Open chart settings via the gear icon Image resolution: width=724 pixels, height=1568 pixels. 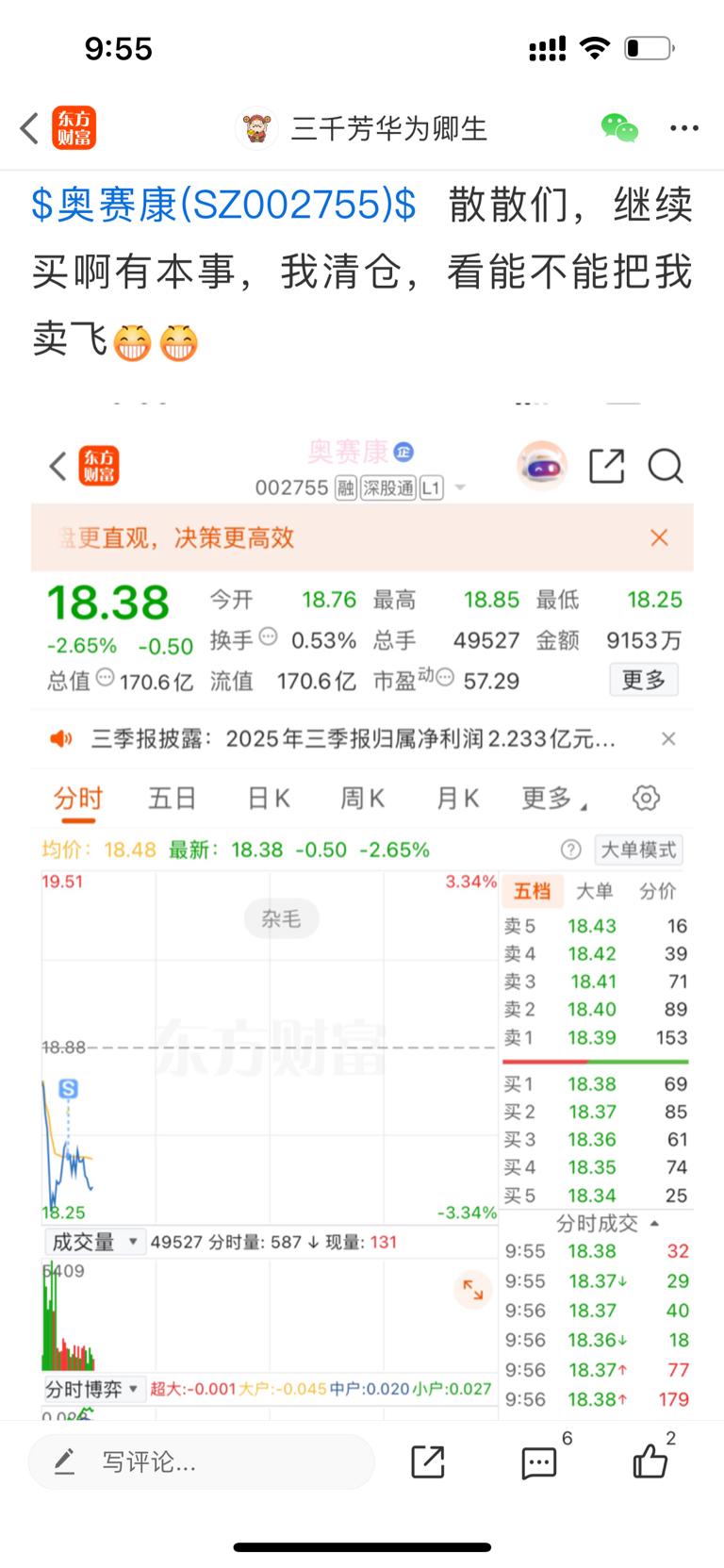(x=646, y=799)
